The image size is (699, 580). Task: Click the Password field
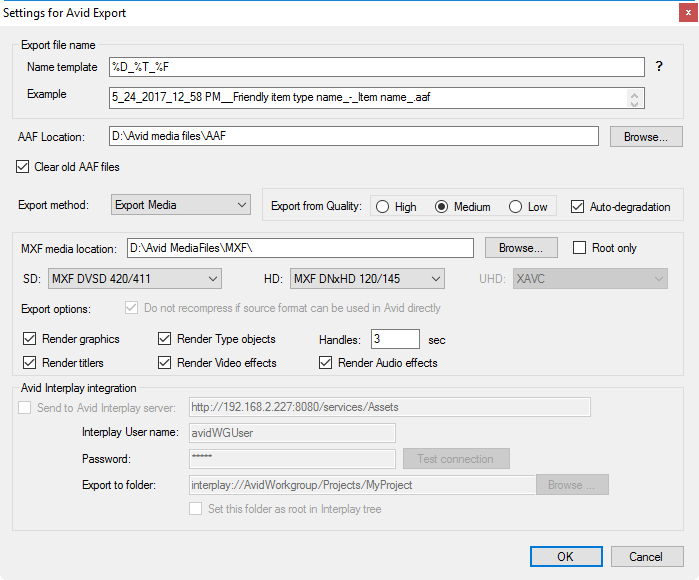tap(292, 459)
